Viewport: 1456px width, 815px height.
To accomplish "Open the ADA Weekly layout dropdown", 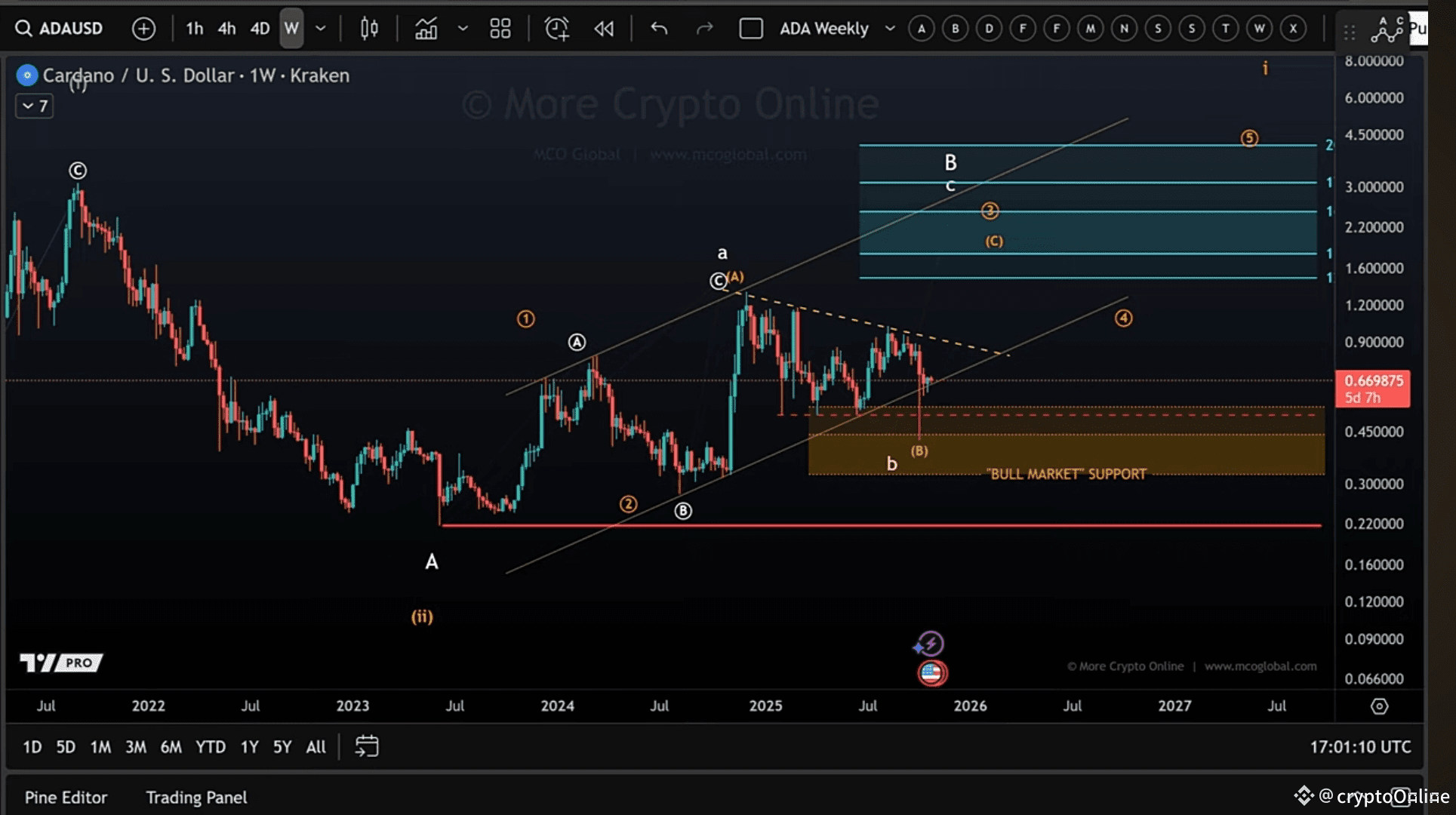I will coord(891,29).
